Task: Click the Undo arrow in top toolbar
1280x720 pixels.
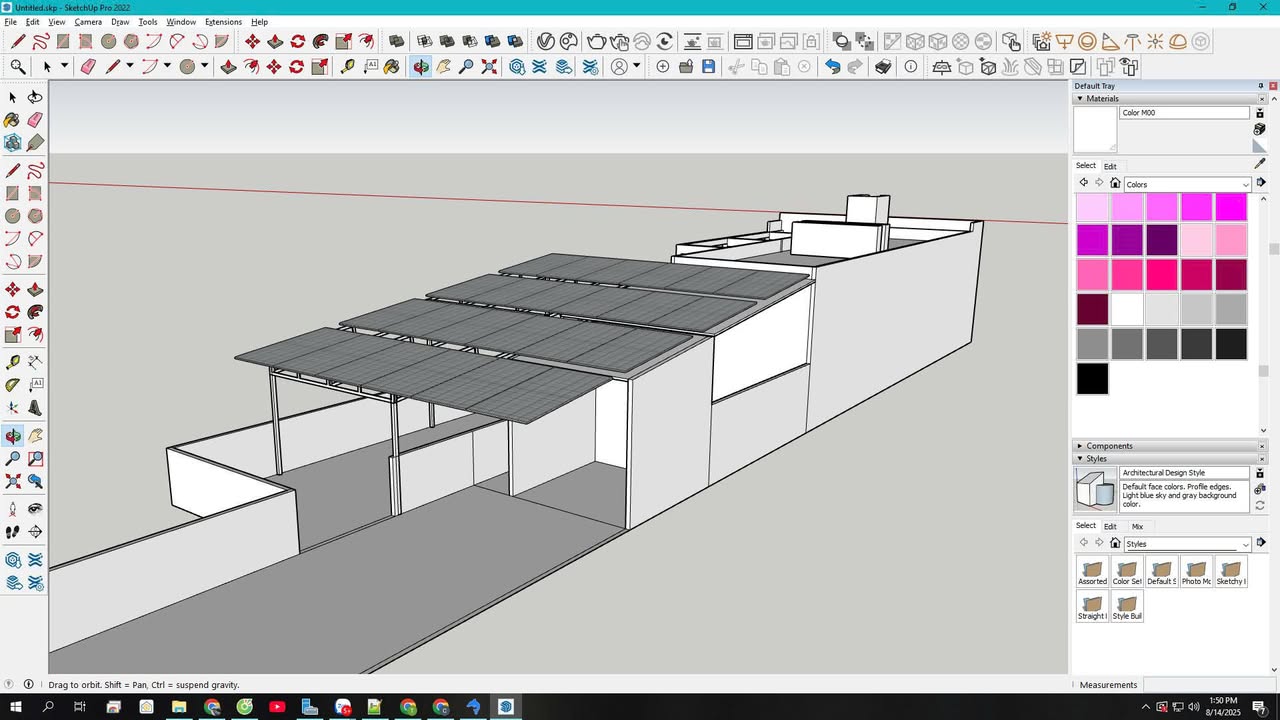Action: (x=832, y=67)
